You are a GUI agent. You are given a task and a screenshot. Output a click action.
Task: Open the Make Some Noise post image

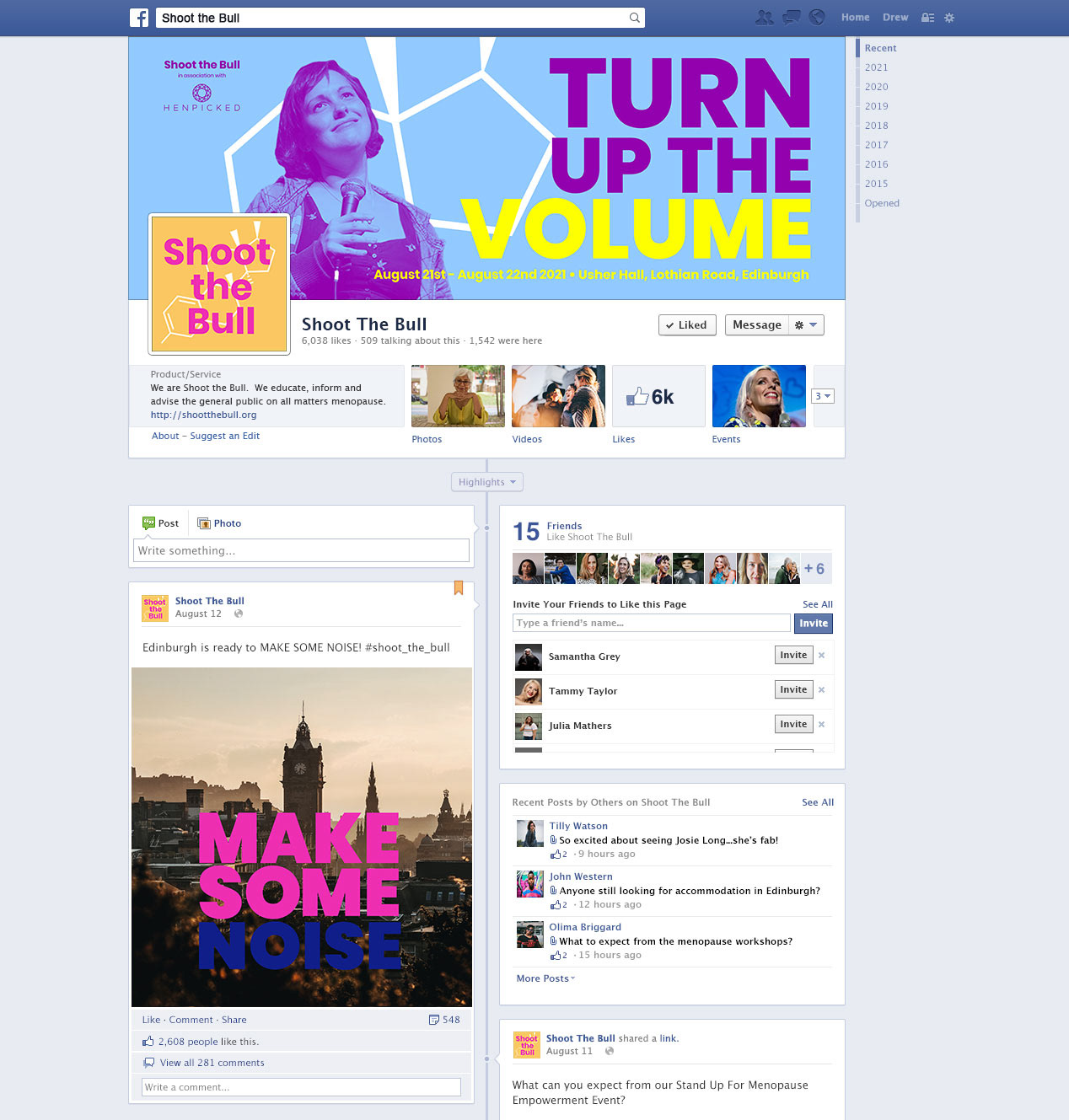[302, 837]
